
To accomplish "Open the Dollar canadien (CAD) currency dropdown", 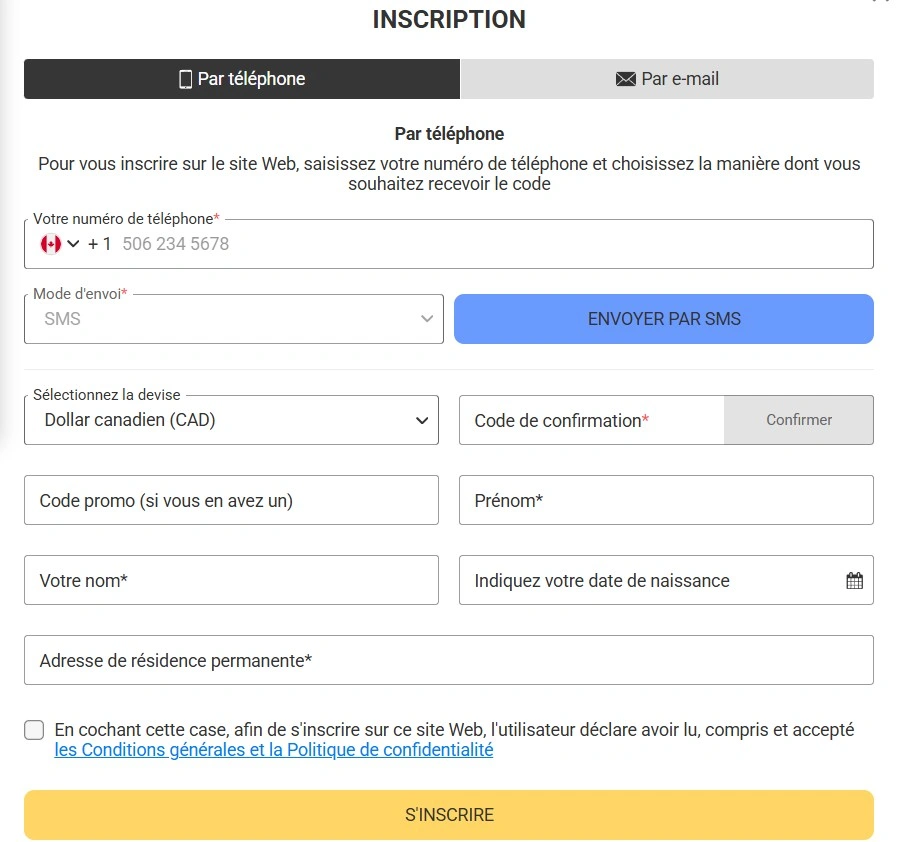I will (231, 420).
